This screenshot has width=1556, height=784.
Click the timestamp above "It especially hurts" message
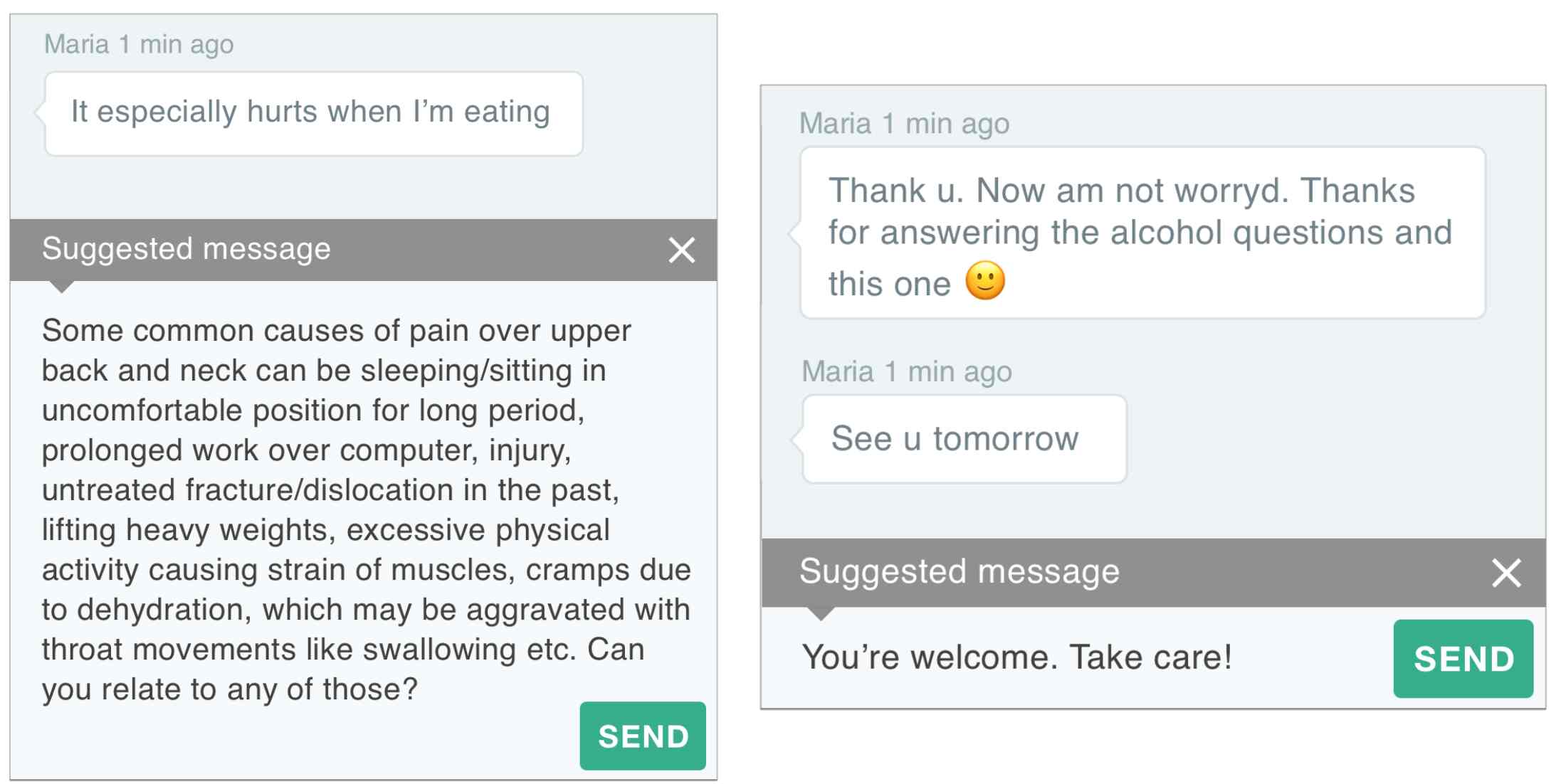point(139,44)
